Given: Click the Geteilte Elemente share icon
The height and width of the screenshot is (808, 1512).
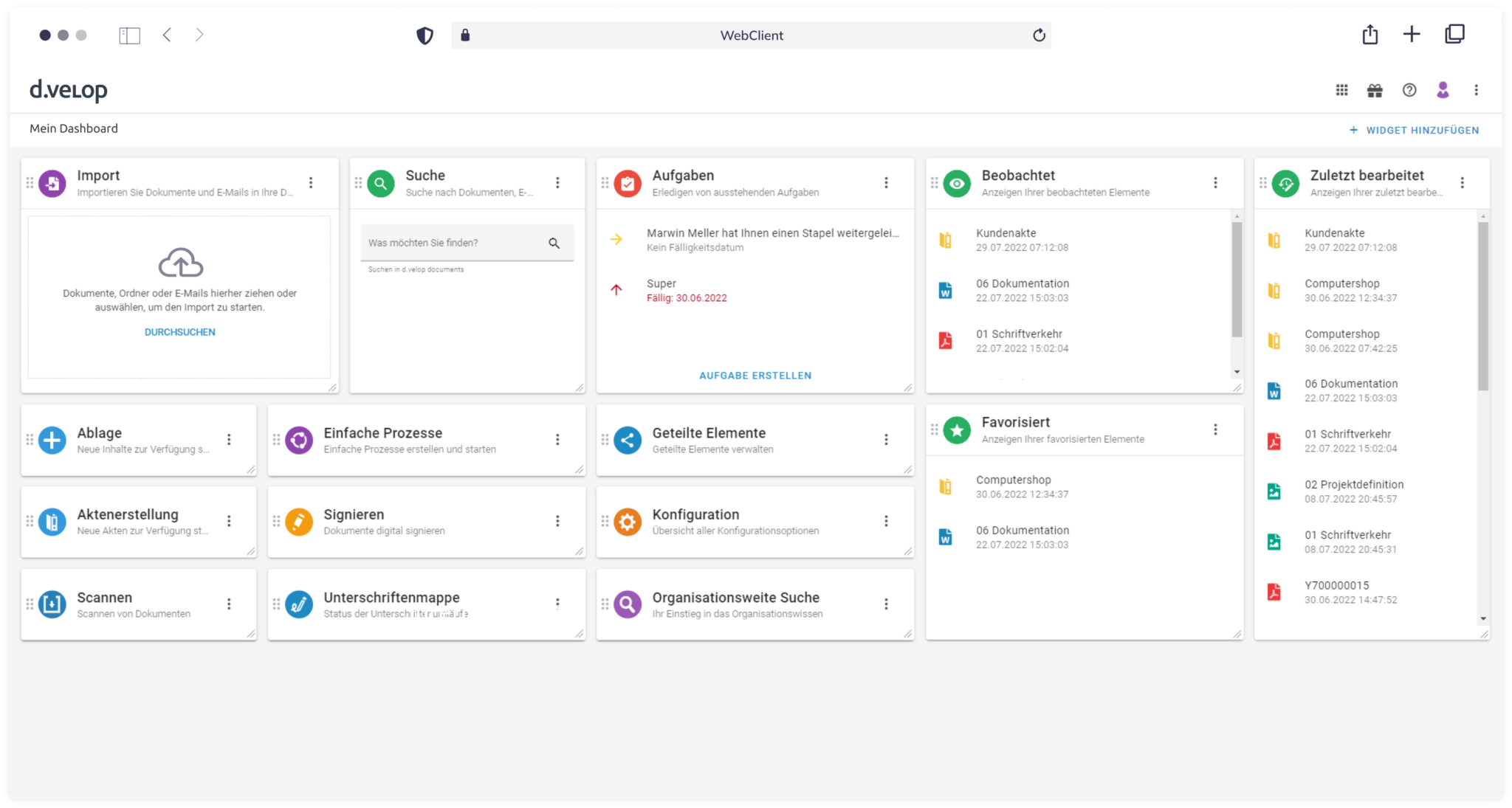Looking at the screenshot, I should (628, 441).
